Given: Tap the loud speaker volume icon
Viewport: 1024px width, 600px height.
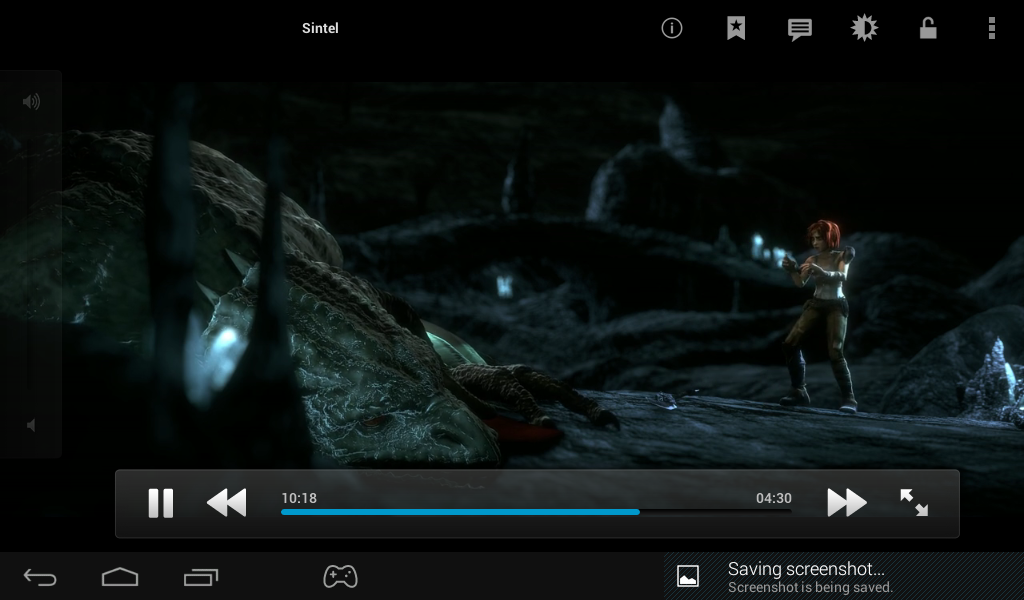Looking at the screenshot, I should tap(31, 101).
